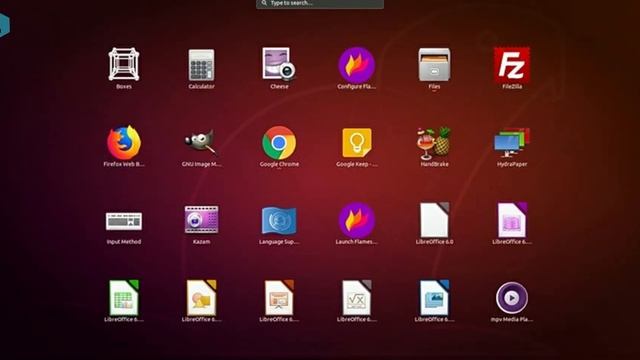Screen dimensions: 640x360
Task: Open LibreOffice Base purple database icon
Action: point(512,220)
